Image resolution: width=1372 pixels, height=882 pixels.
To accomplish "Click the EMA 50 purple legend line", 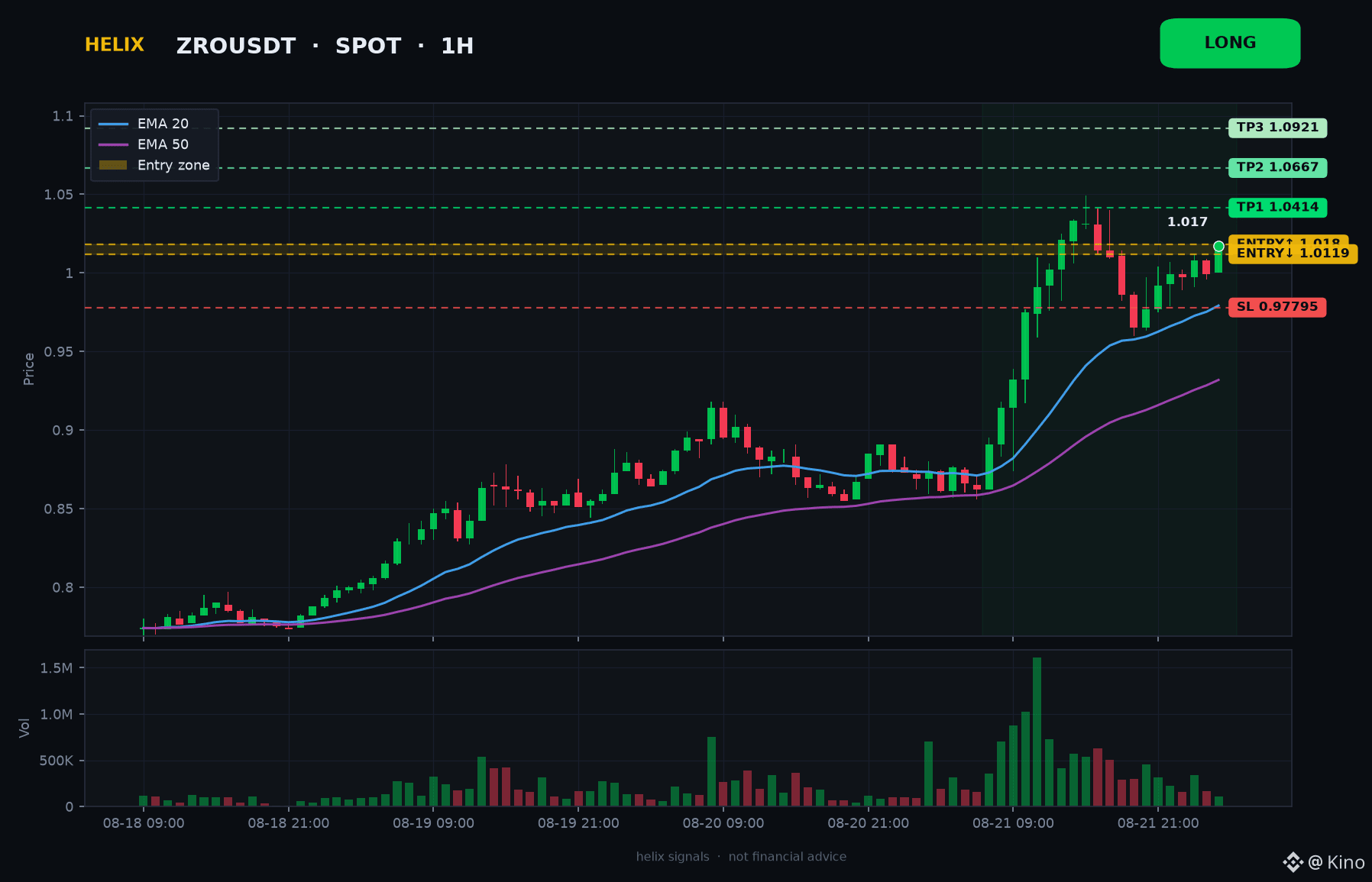I will tap(113, 144).
